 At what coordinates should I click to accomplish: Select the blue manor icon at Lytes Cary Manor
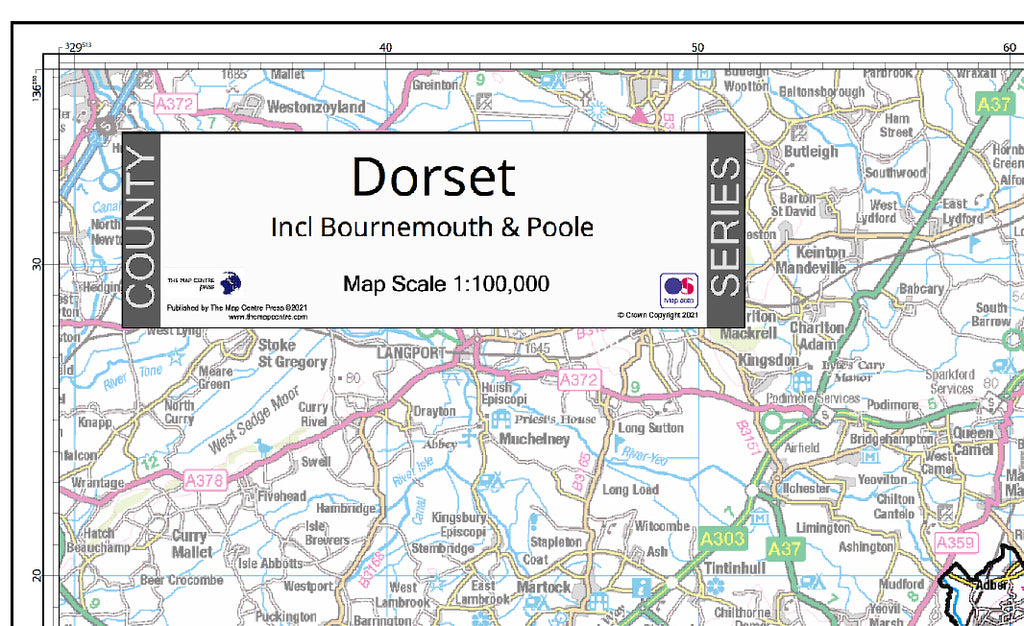pyautogui.click(x=802, y=380)
